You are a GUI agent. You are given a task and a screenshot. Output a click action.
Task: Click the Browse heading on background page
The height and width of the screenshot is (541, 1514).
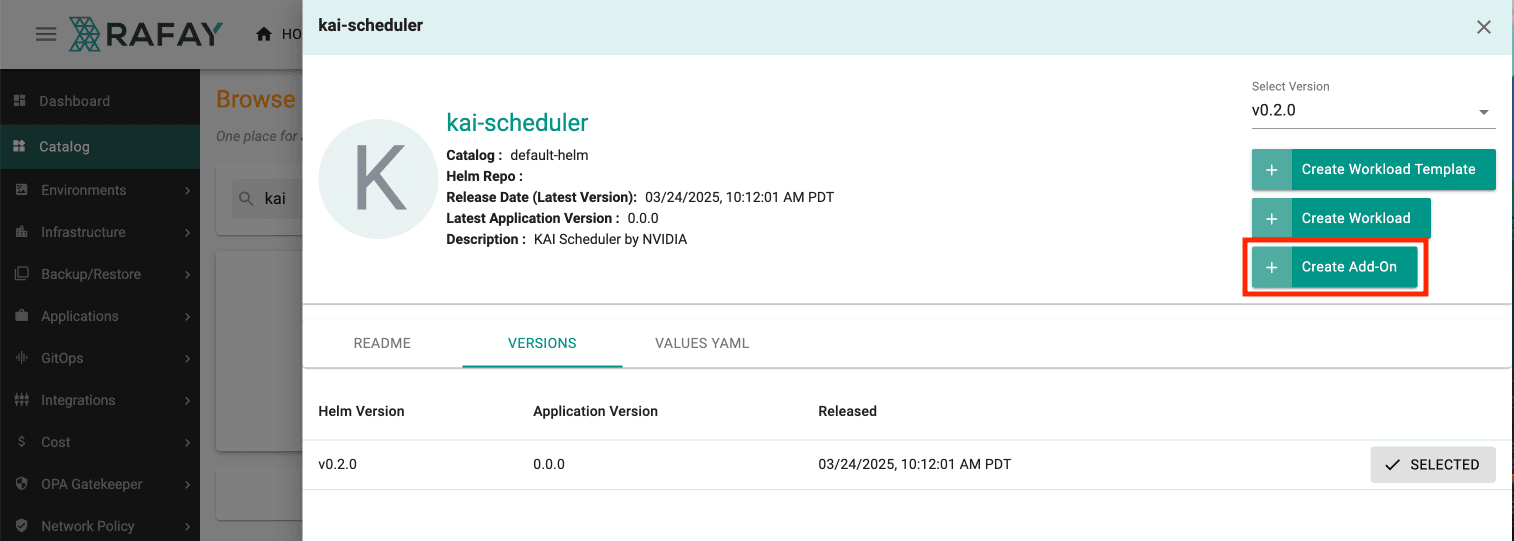(x=256, y=99)
